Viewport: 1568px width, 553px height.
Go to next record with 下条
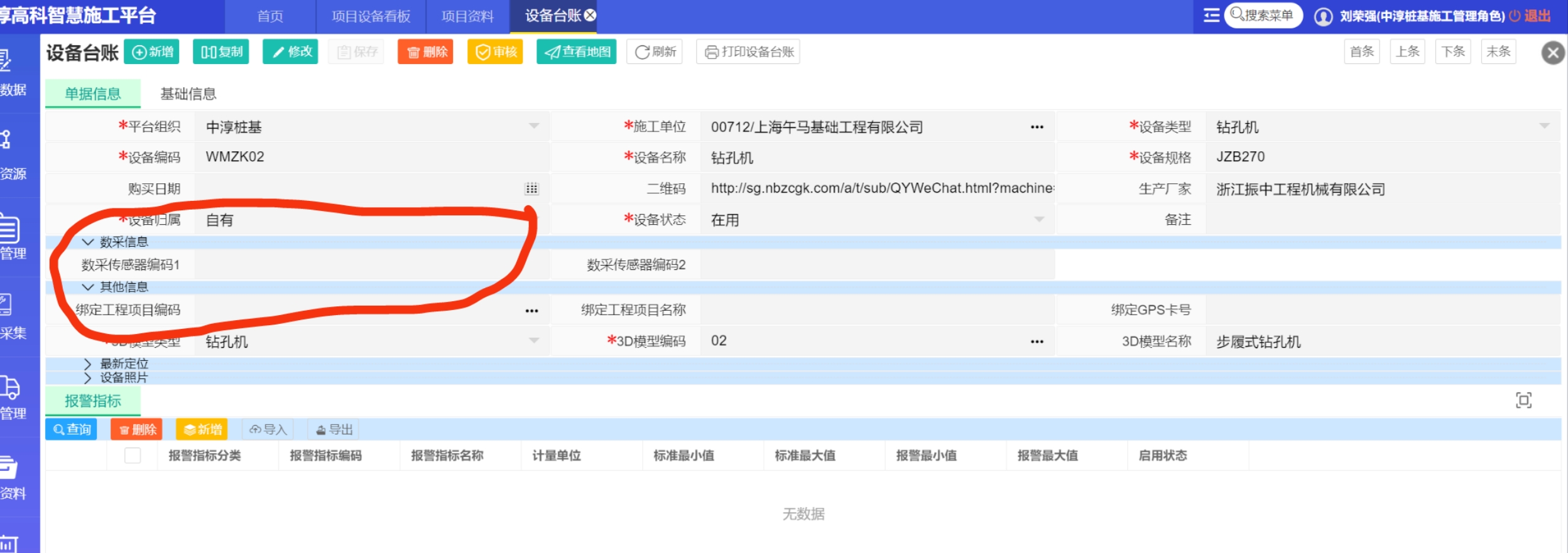click(x=1452, y=52)
